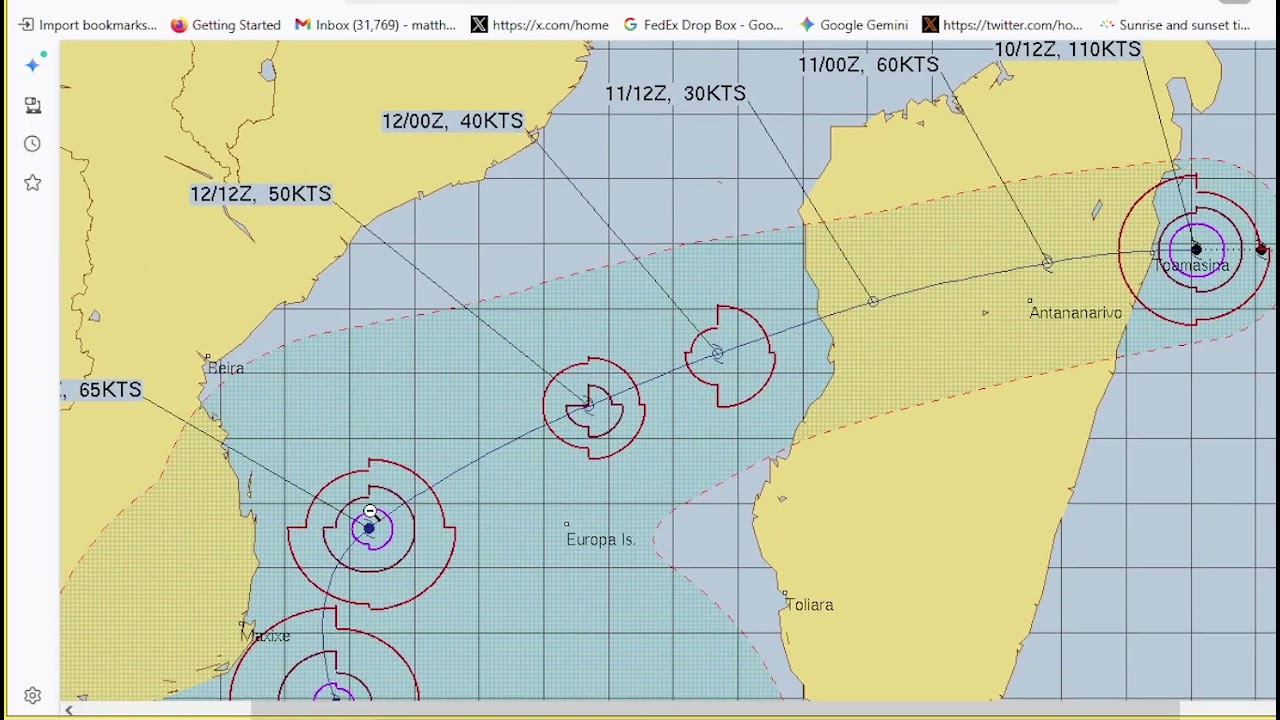Open sidebar settings gear icon
Image resolution: width=1280 pixels, height=720 pixels.
coord(33,696)
